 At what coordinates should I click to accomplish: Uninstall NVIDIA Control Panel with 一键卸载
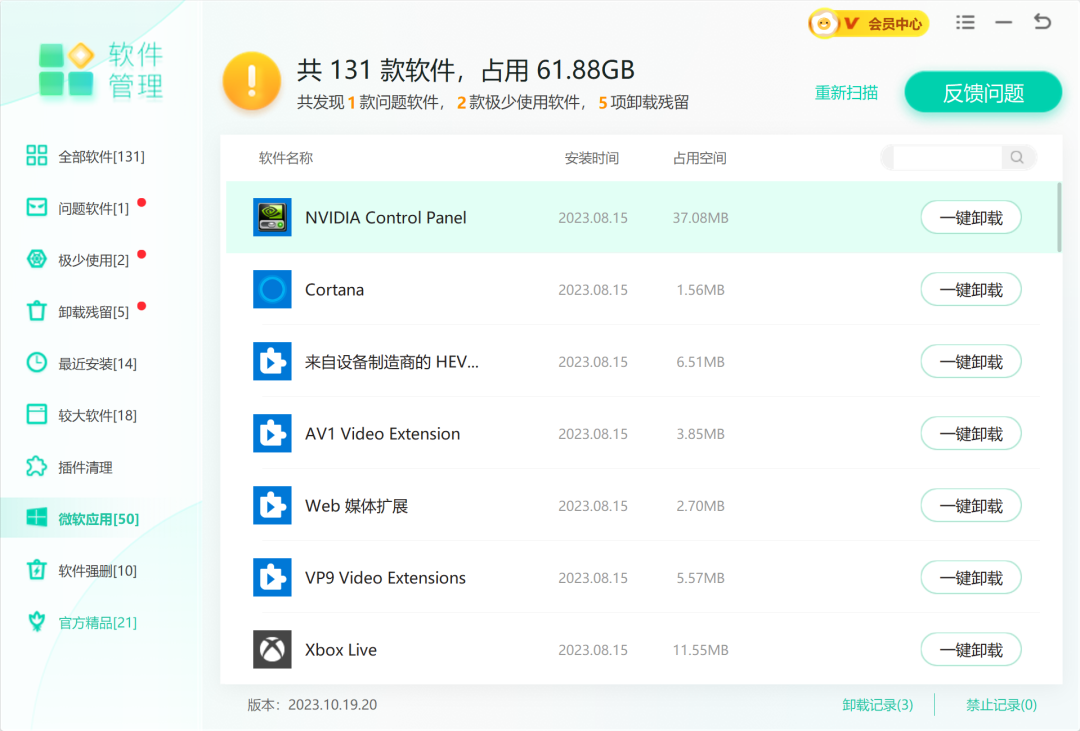[971, 218]
